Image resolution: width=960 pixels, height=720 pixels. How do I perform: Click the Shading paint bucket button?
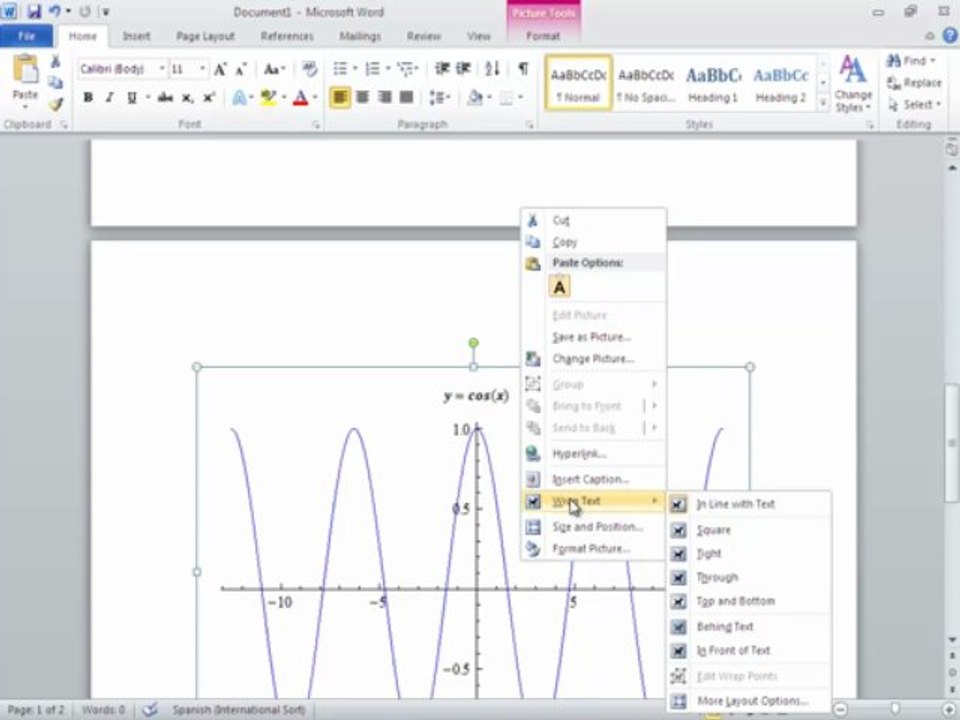(475, 97)
